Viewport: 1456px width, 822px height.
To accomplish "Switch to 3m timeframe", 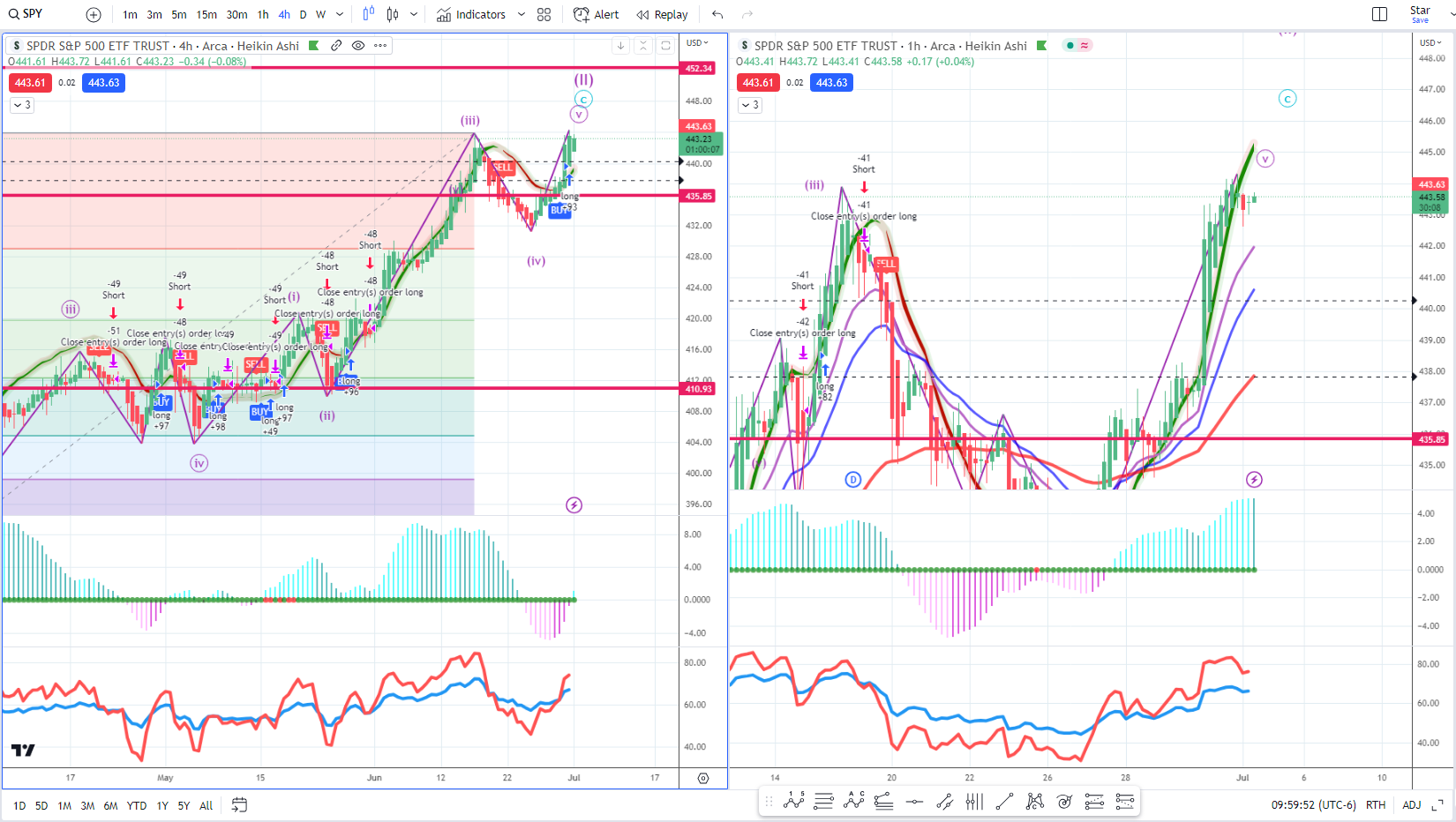I will click(154, 14).
